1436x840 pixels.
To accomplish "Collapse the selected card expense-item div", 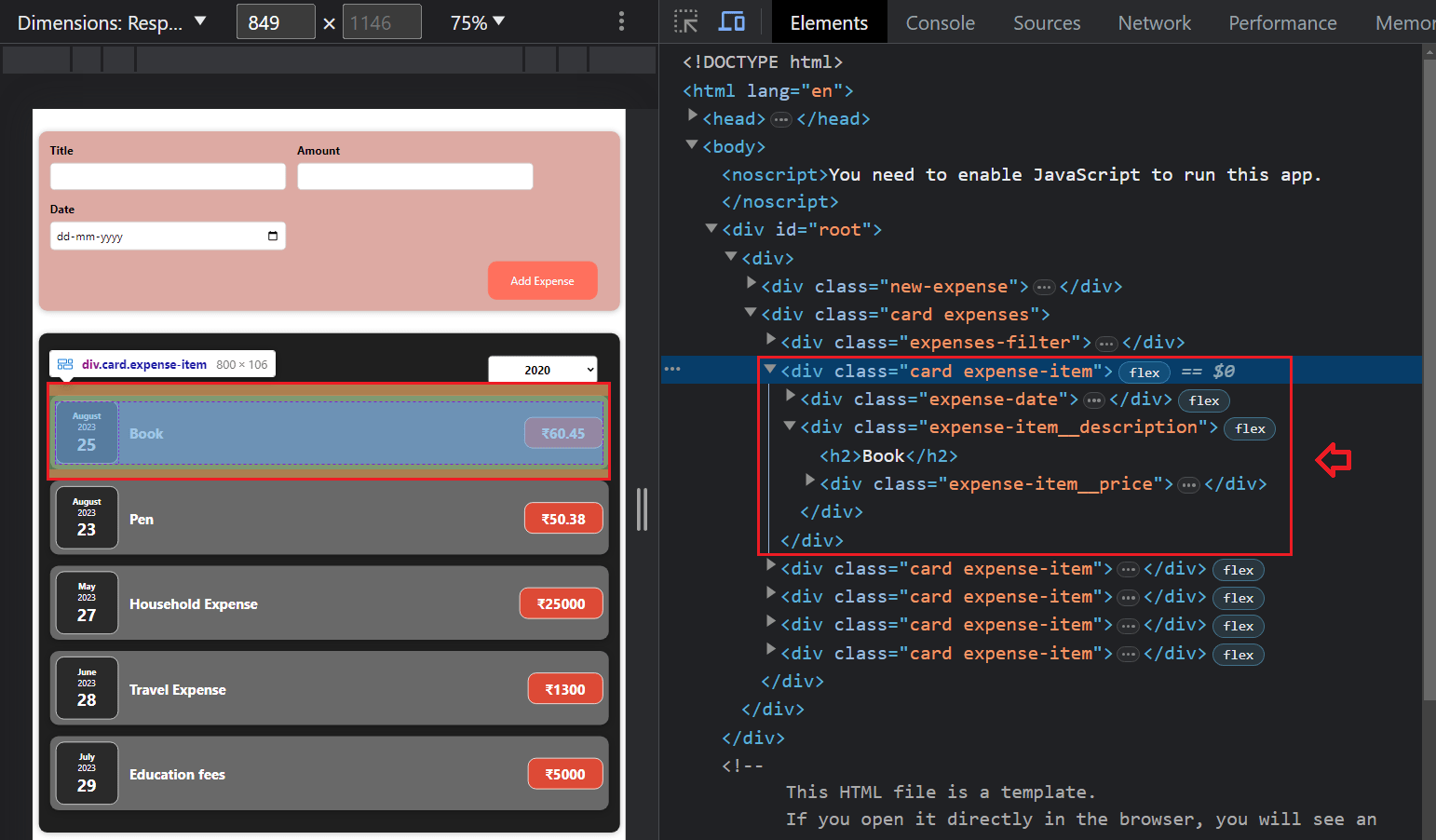I will tap(770, 369).
